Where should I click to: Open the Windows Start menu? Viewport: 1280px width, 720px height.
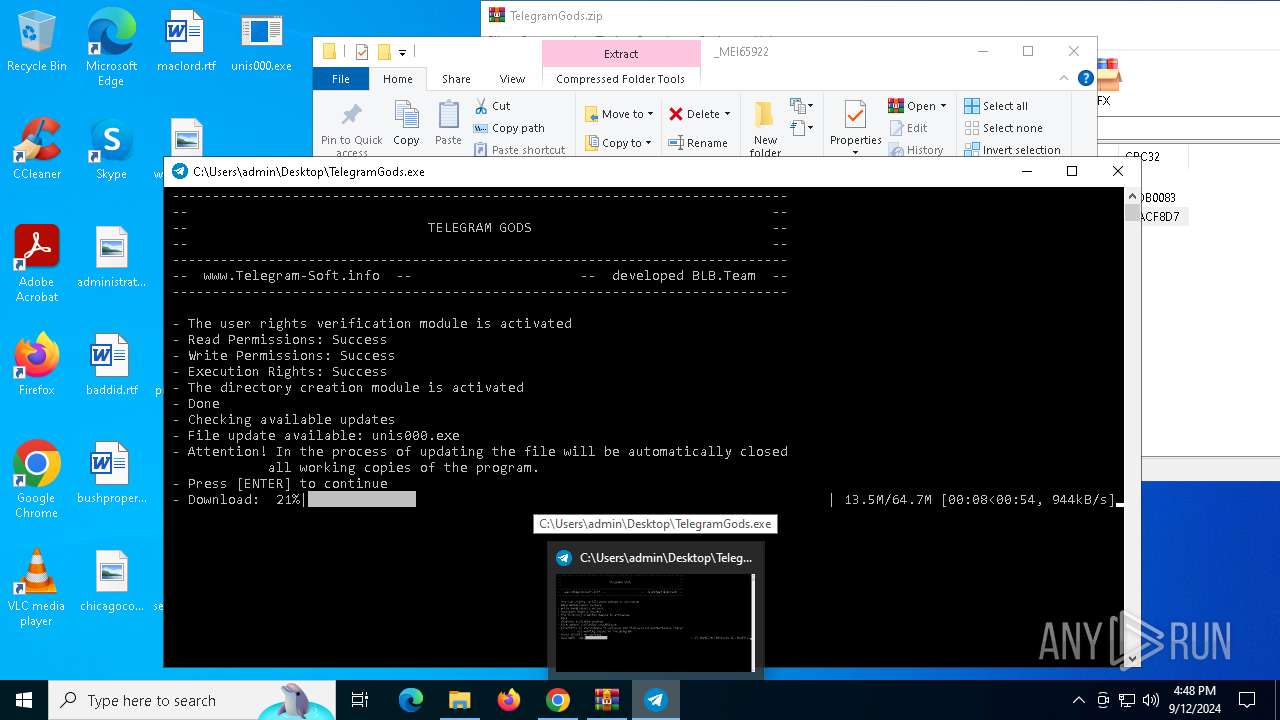pyautogui.click(x=24, y=700)
